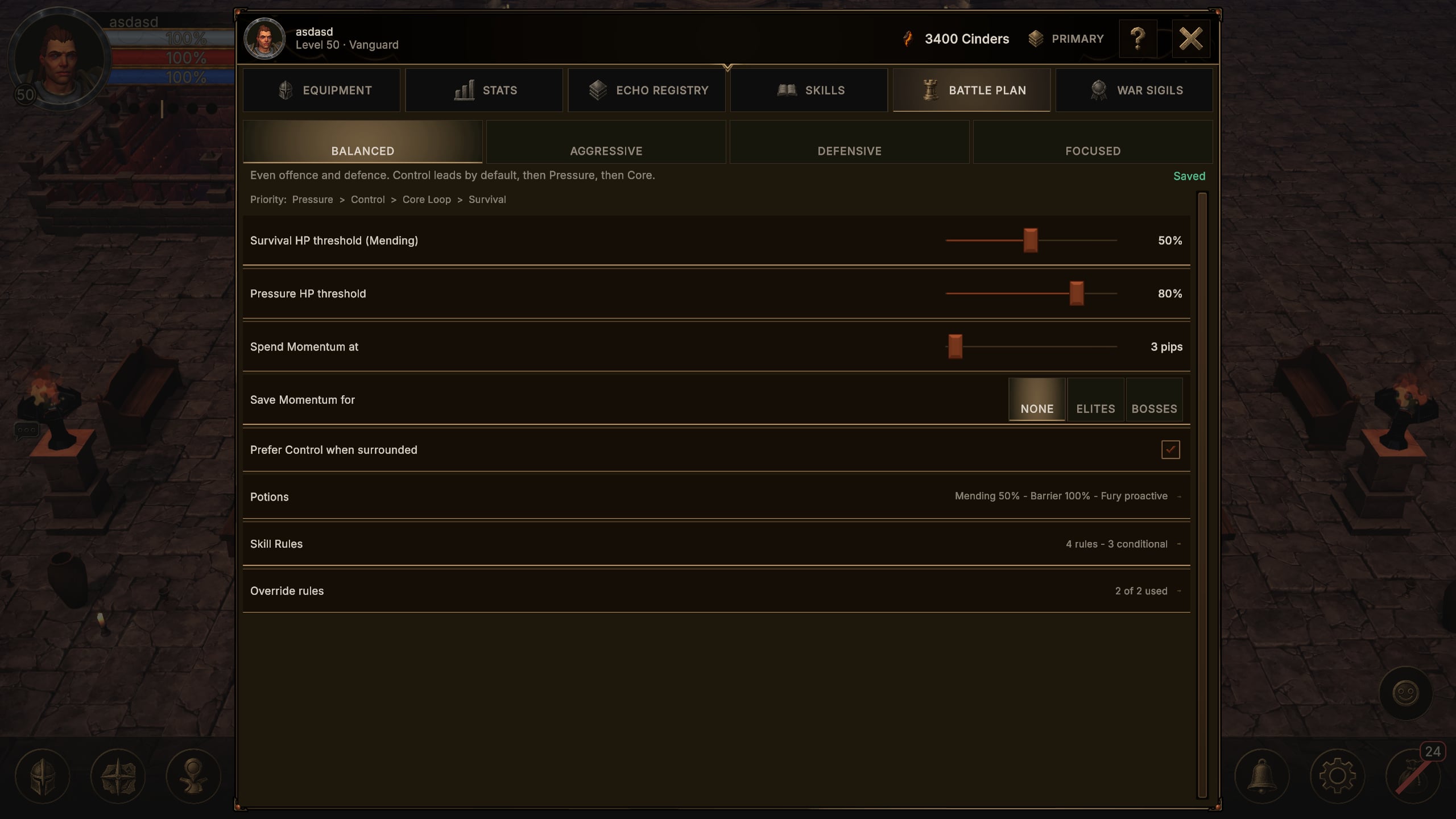This screenshot has height=819, width=1456.
Task: Open the War Sigils tab
Action: pyautogui.click(x=1134, y=90)
